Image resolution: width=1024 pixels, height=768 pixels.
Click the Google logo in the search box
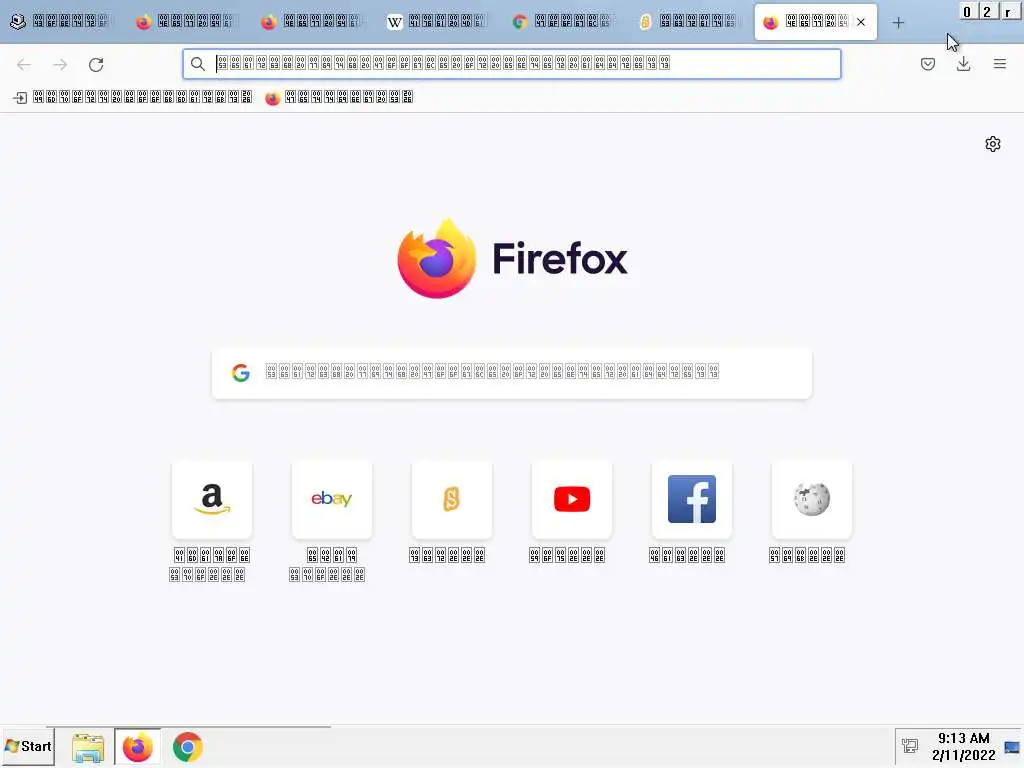click(x=240, y=373)
